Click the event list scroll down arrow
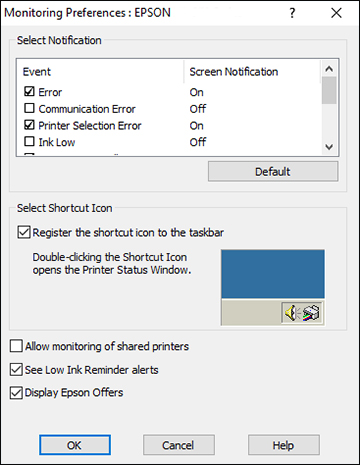This screenshot has width=360, height=465. [329, 147]
